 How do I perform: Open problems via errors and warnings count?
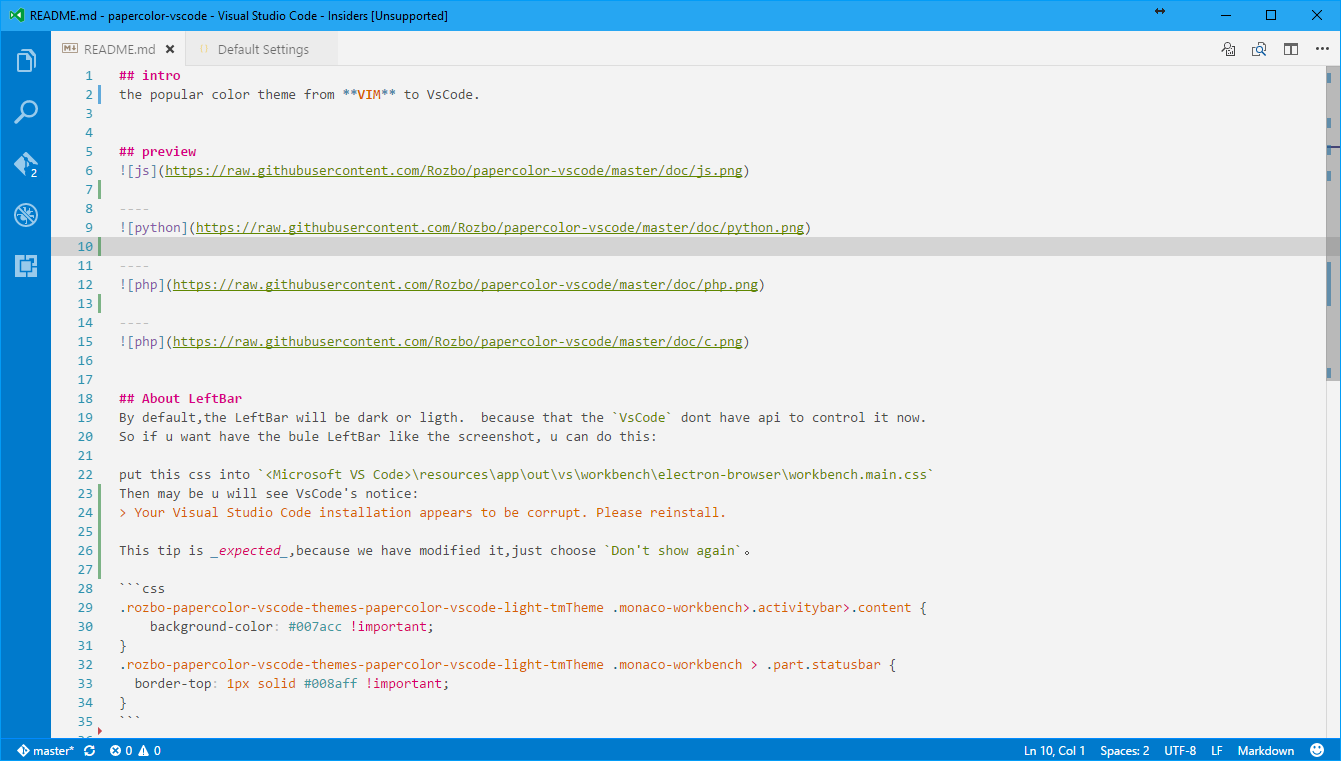click(135, 750)
